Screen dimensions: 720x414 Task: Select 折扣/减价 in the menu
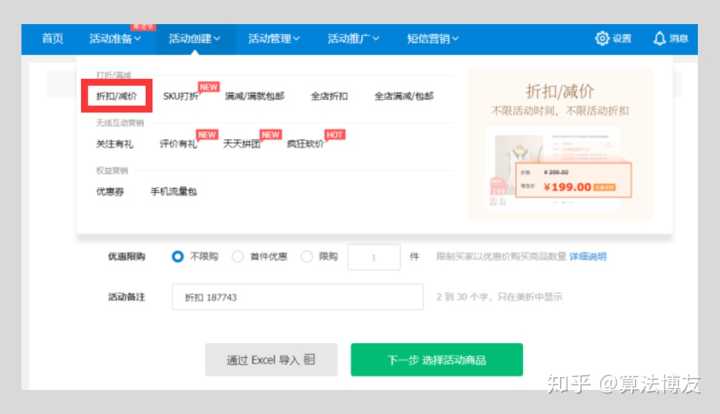coord(116,96)
